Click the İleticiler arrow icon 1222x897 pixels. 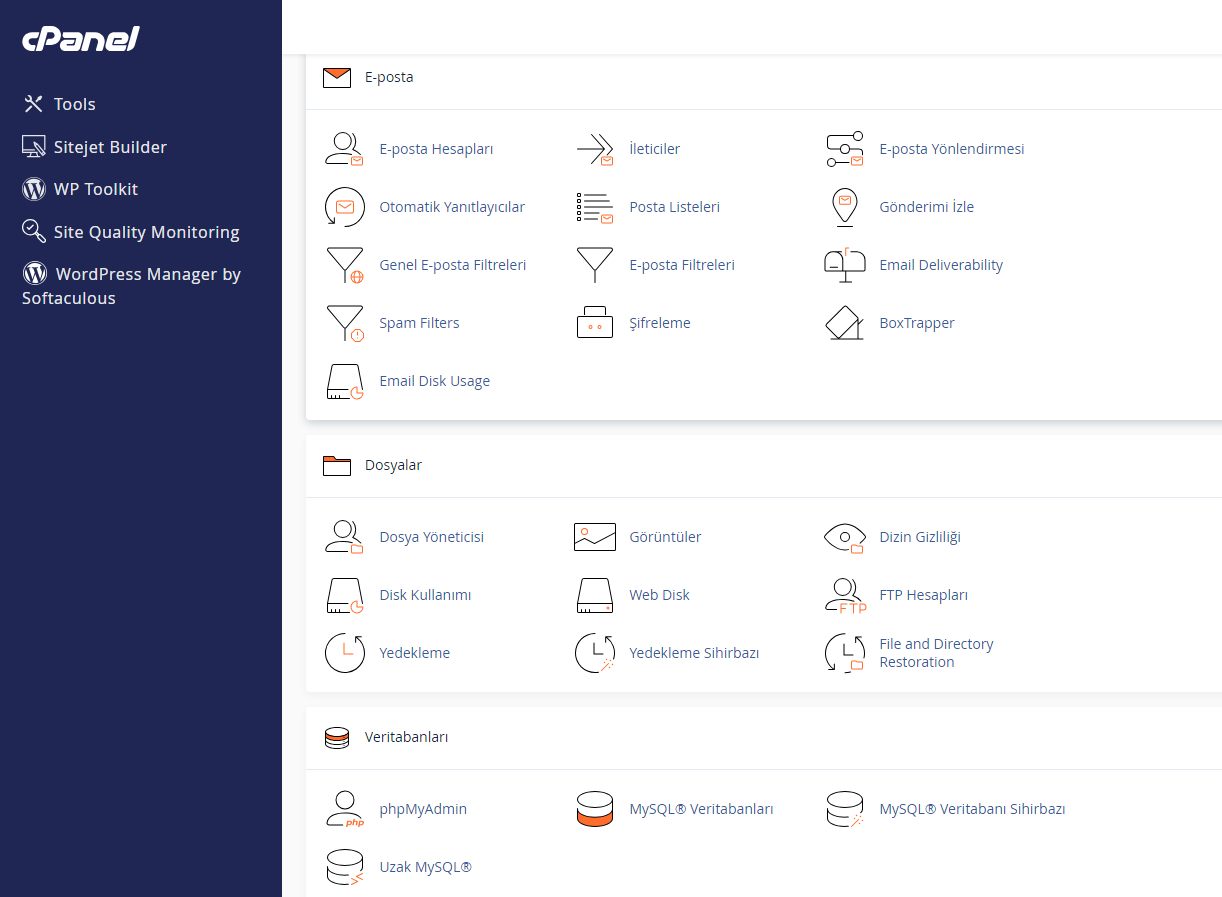[x=595, y=149]
